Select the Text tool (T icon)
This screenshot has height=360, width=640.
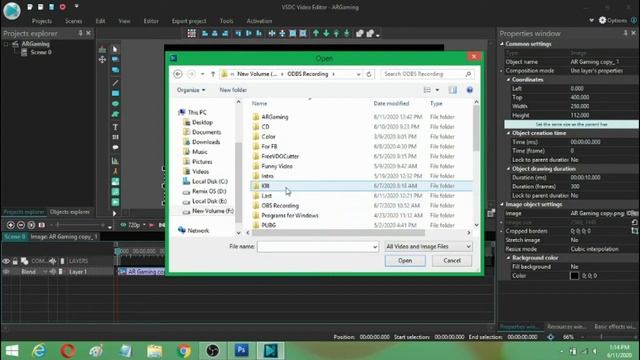(x=116, y=127)
